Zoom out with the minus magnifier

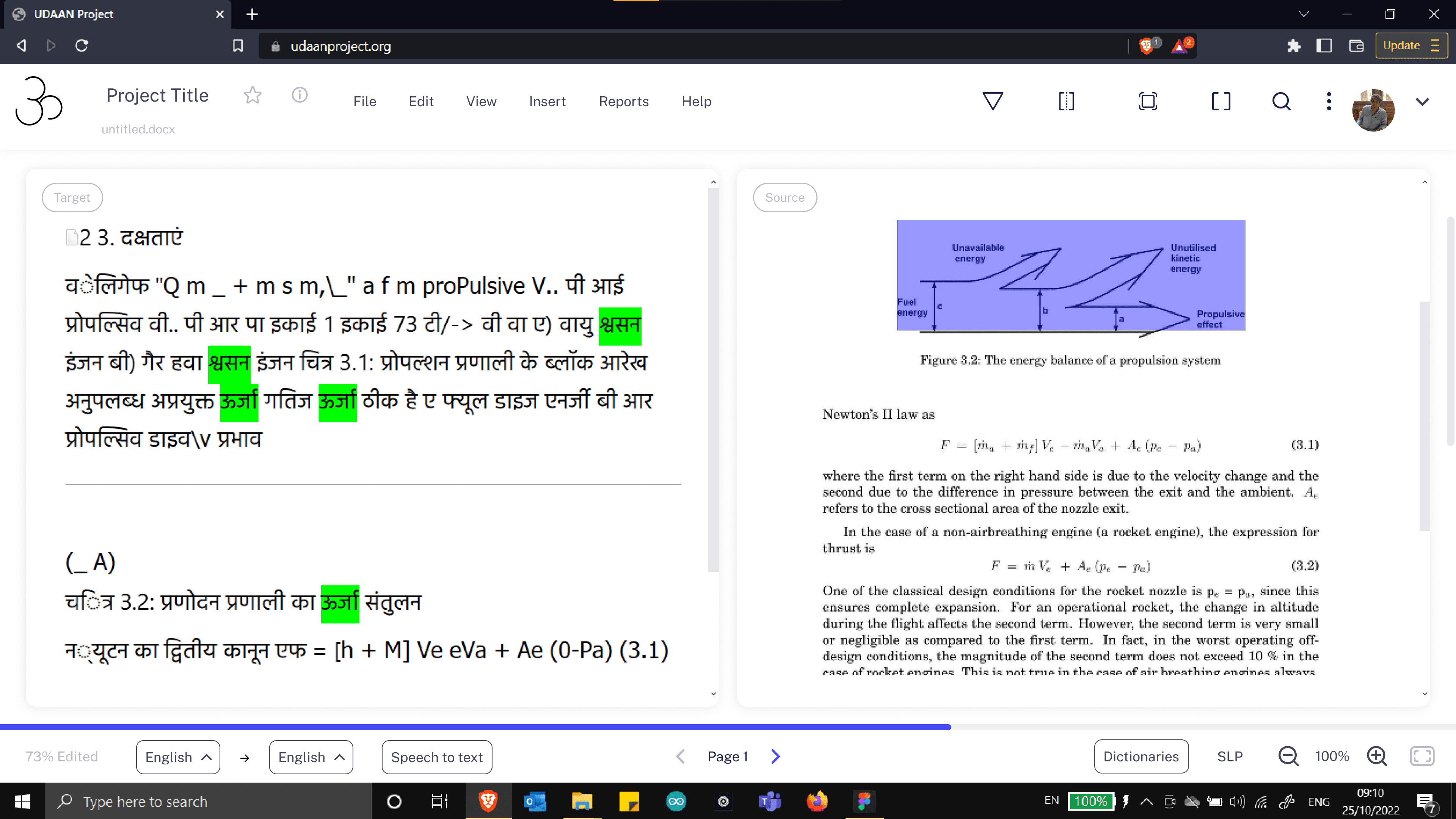pos(1288,756)
